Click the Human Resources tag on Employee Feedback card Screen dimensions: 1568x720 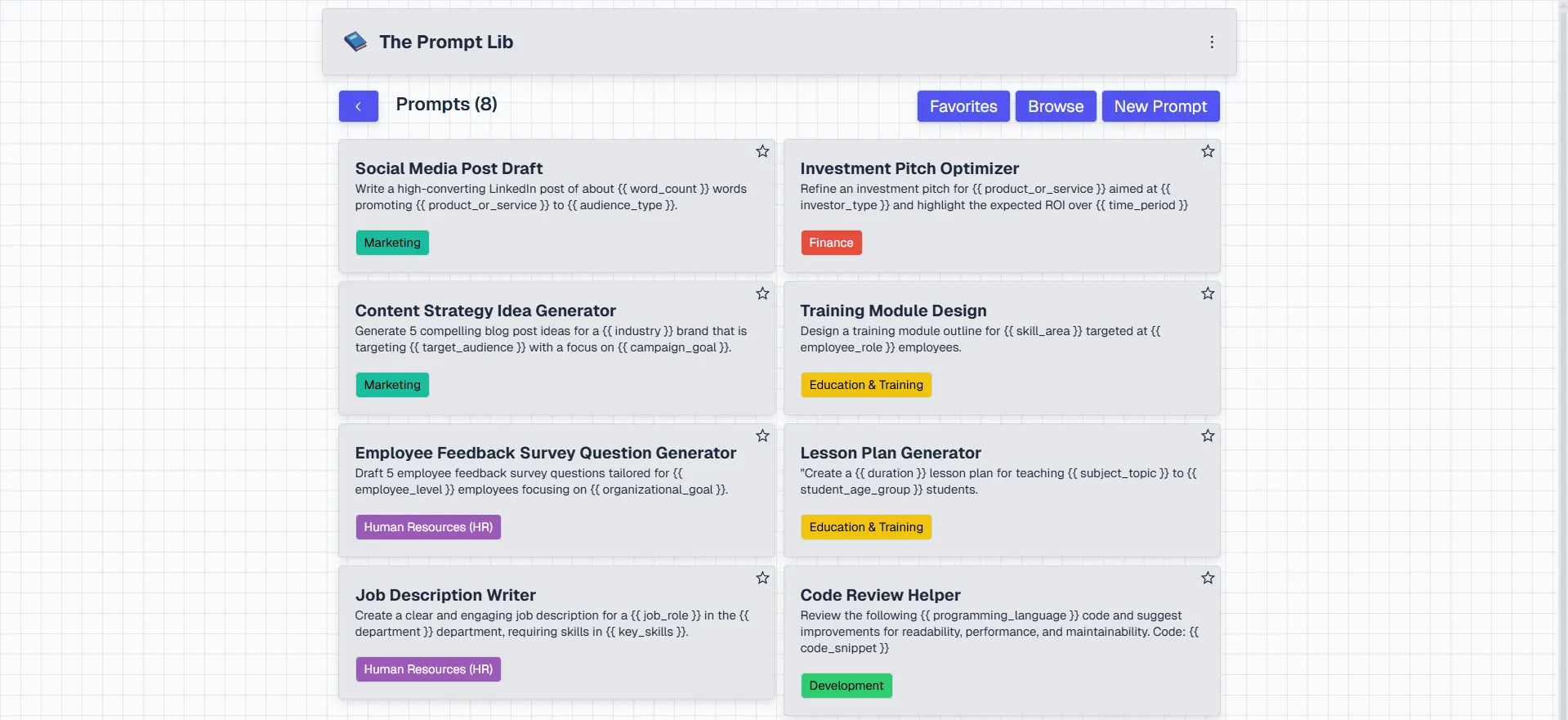428,527
